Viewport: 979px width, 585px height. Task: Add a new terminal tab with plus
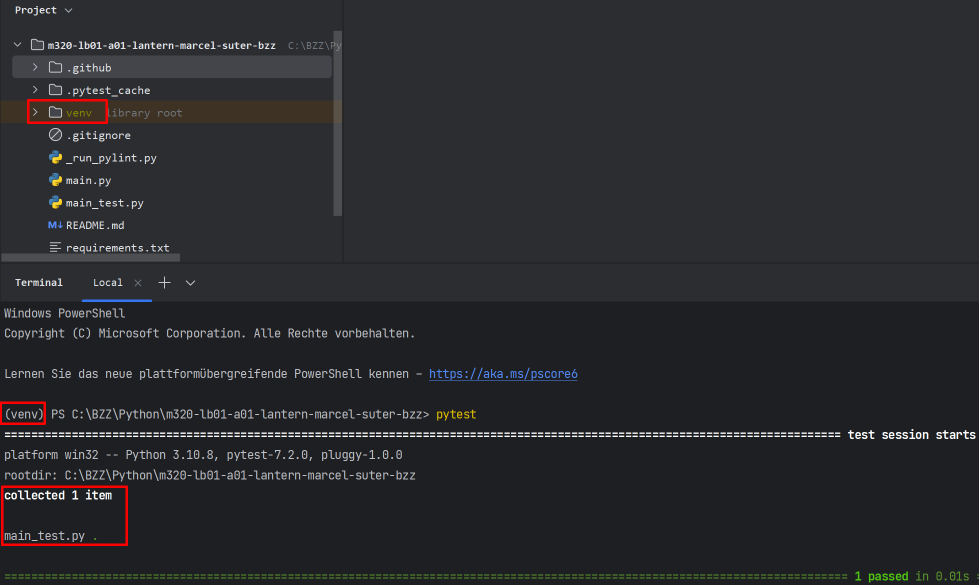[x=164, y=283]
